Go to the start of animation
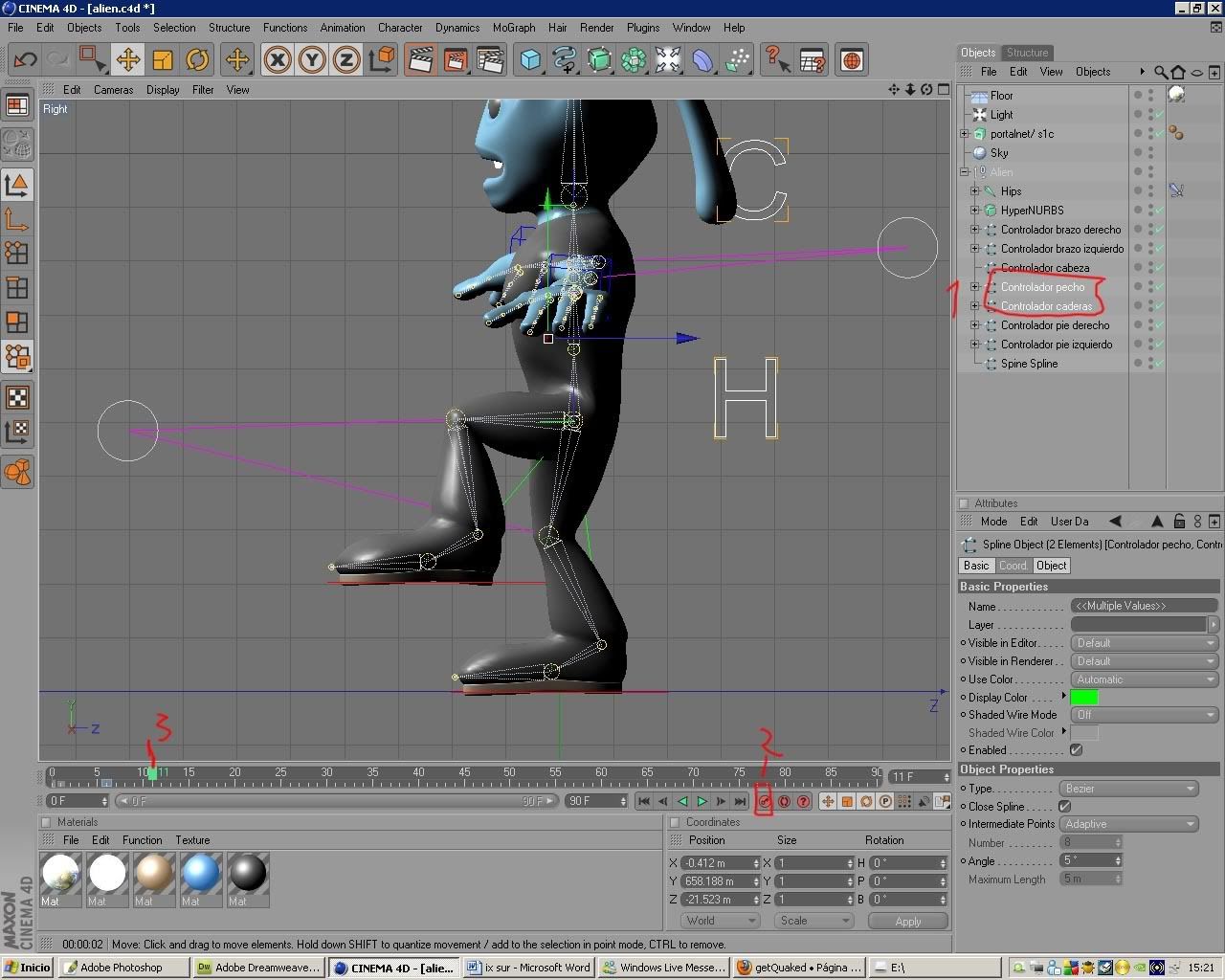 tap(644, 801)
